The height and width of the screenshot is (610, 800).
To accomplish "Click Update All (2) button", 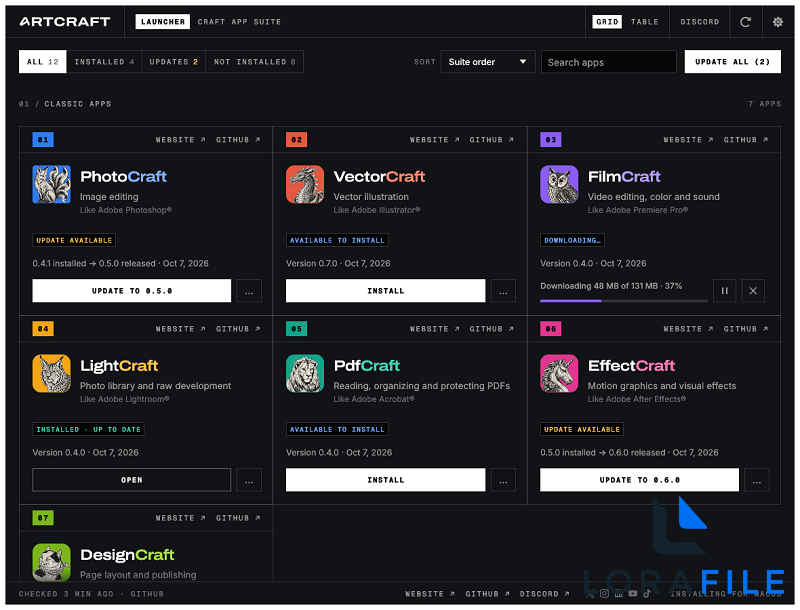I will pos(733,62).
